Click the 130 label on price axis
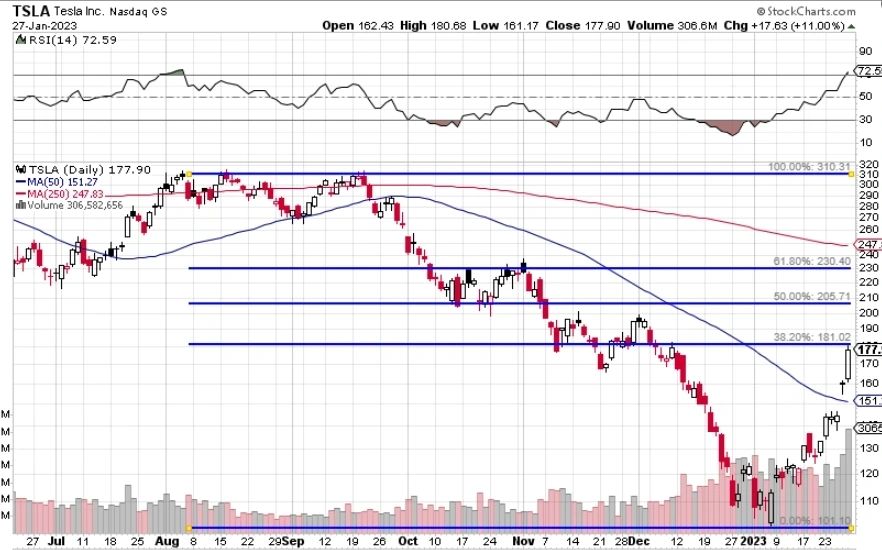 pos(868,448)
